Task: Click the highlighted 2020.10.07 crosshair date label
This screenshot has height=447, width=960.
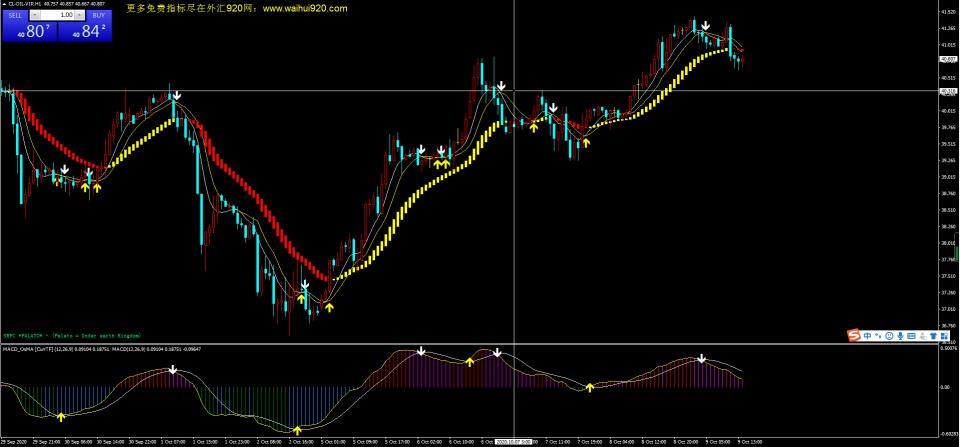Action: pos(513,441)
